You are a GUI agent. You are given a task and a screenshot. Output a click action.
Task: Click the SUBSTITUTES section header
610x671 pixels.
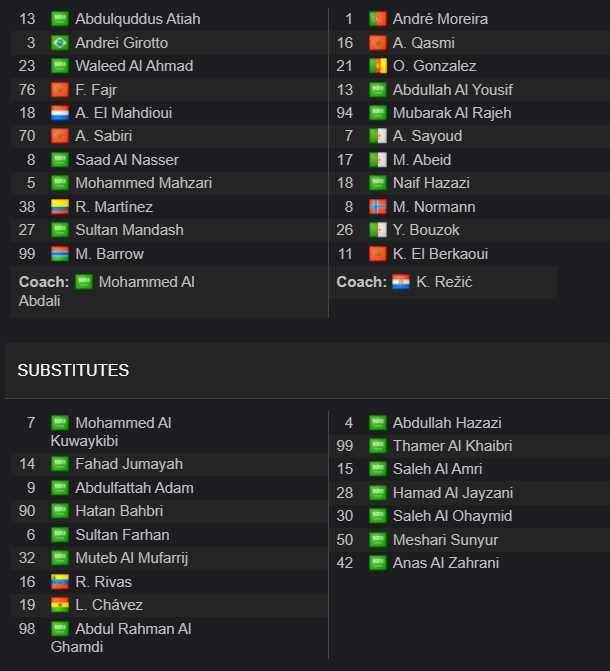click(x=73, y=370)
